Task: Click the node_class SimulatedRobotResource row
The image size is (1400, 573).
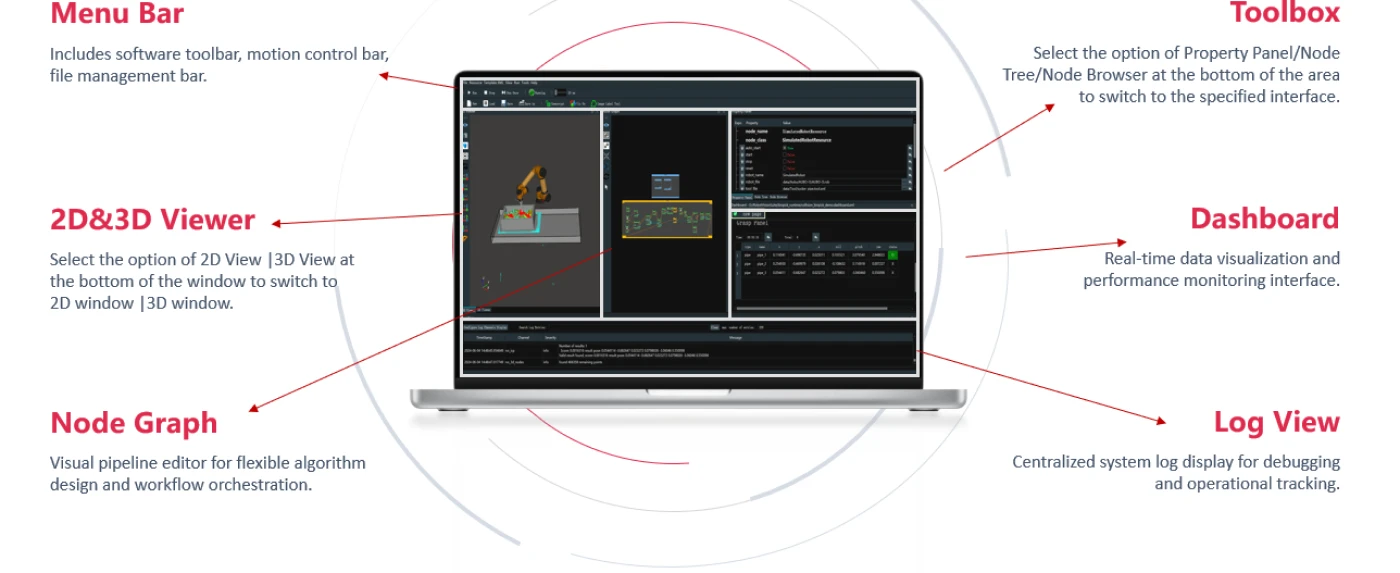Action: (823, 140)
